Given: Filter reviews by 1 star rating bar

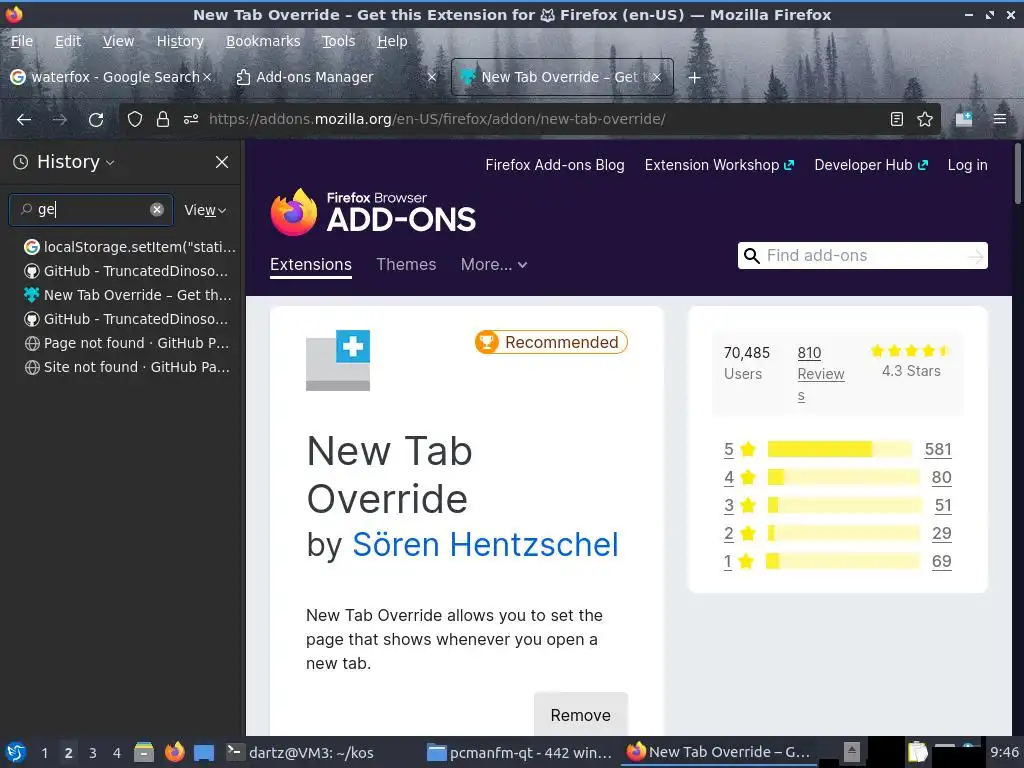Looking at the screenshot, I should [843, 562].
